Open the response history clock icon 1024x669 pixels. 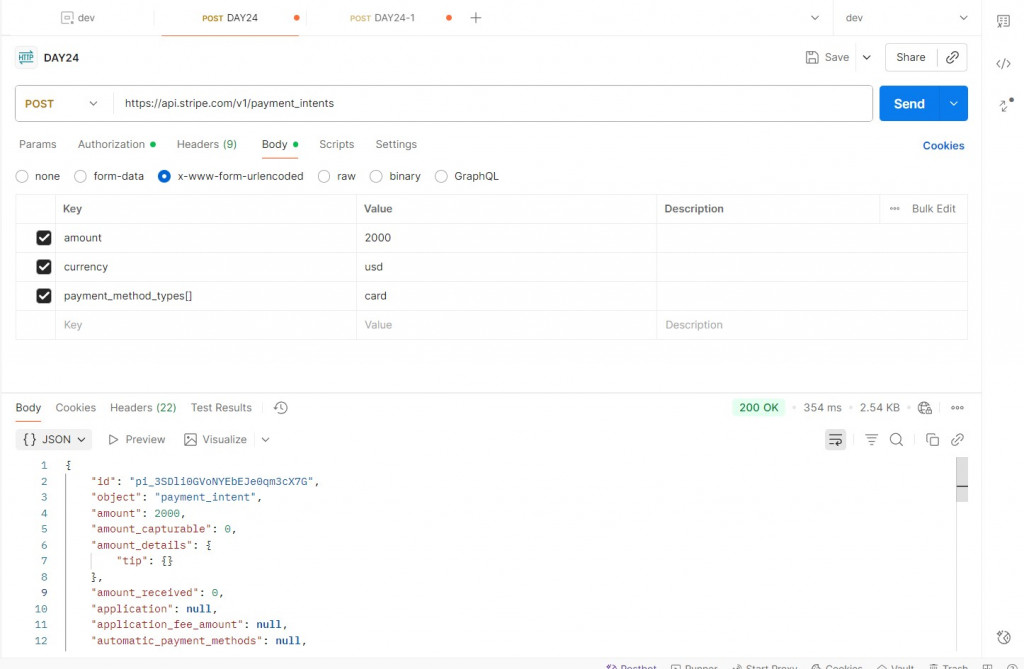coord(281,408)
